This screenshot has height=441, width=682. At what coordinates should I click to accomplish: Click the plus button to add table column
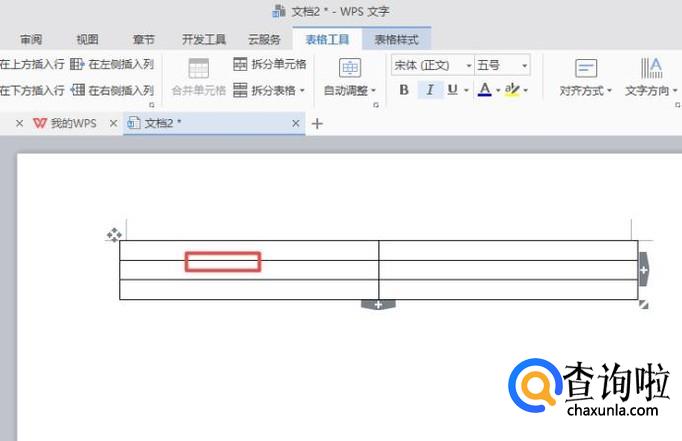pos(643,270)
